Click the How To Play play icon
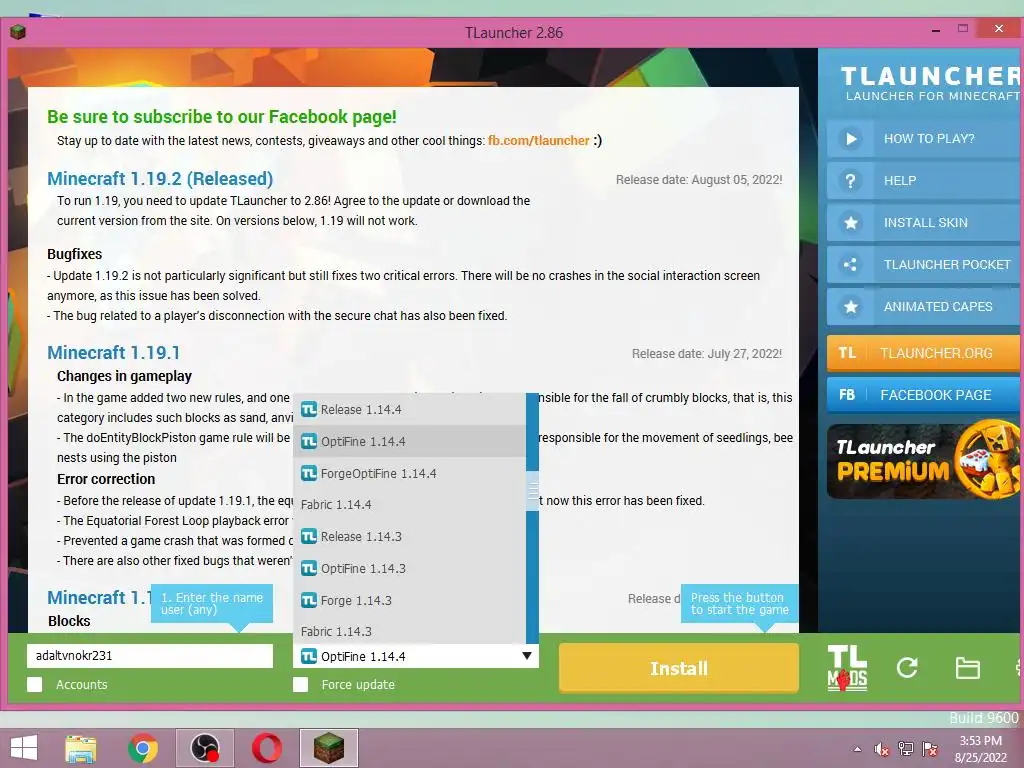The width and height of the screenshot is (1024, 768). (x=850, y=138)
